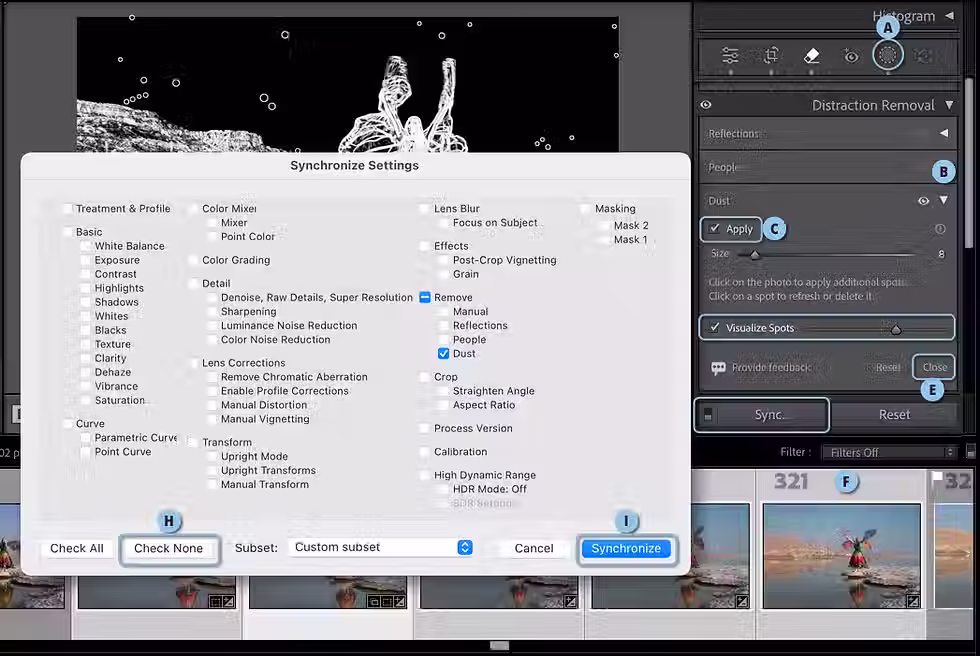Check the Process Version checkbox
The image size is (980, 656).
424,429
